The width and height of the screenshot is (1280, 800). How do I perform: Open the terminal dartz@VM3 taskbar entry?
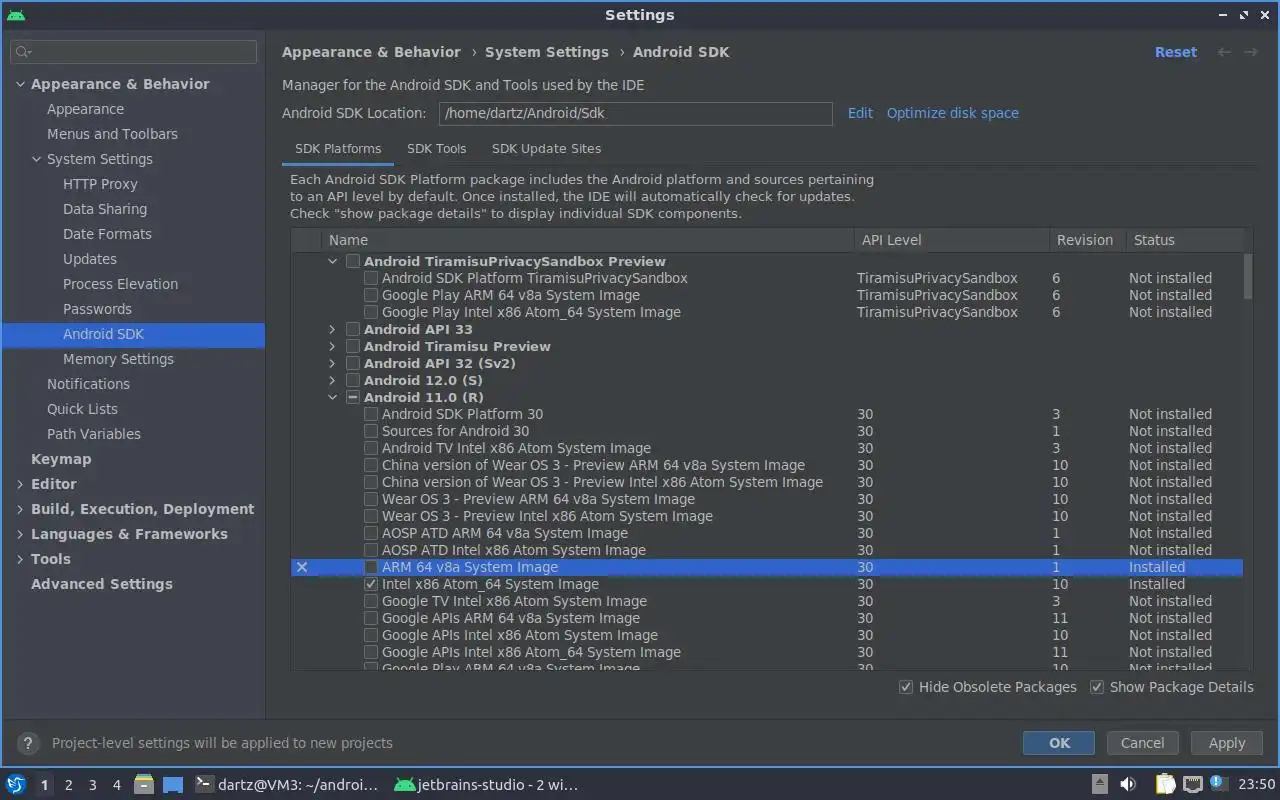(287, 784)
